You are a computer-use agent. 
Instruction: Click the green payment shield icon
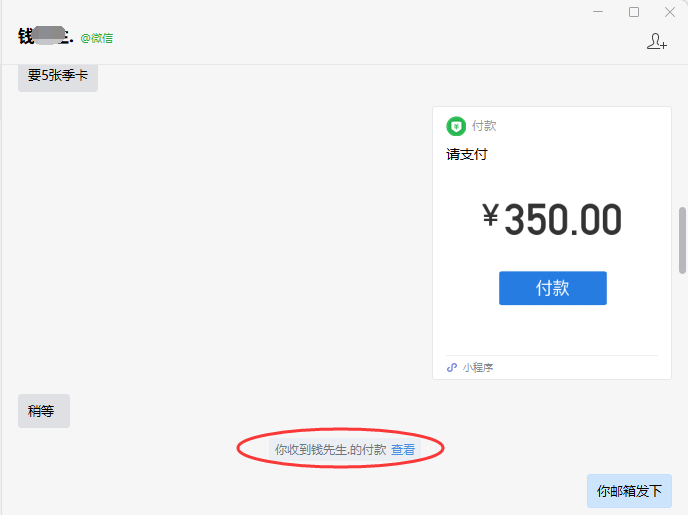click(x=456, y=126)
